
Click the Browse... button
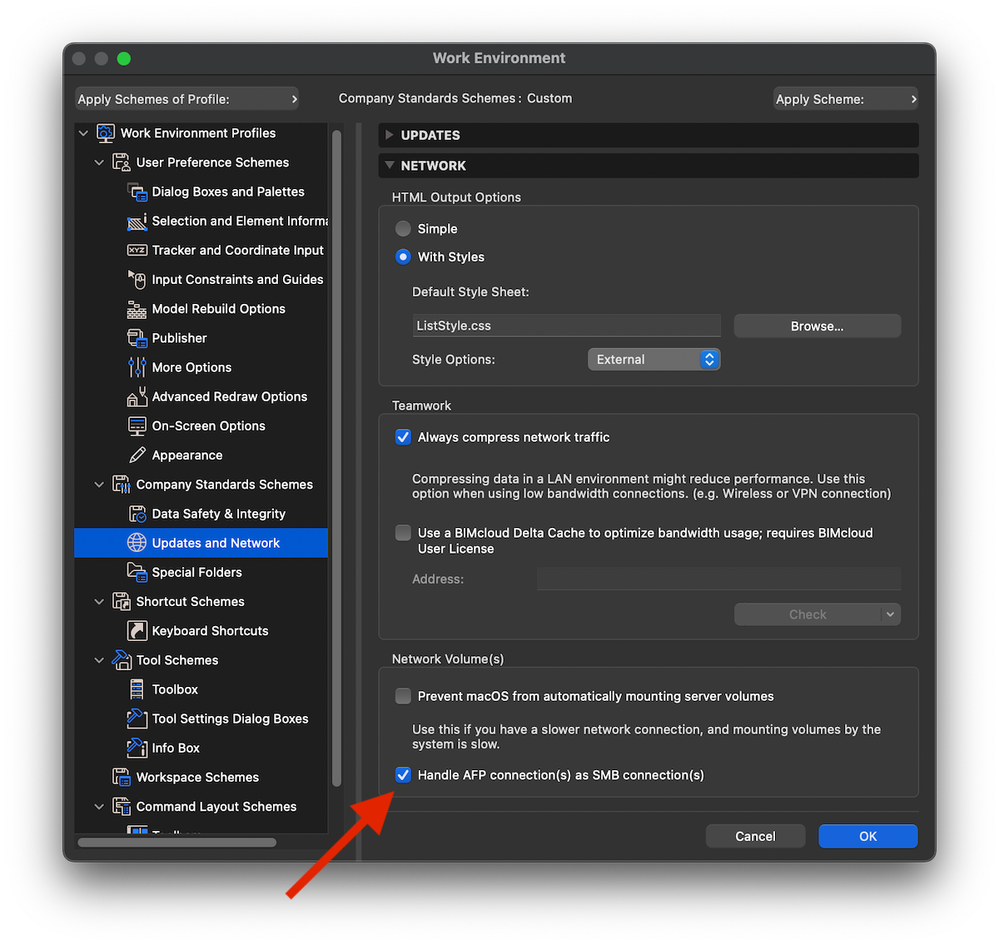(x=817, y=326)
